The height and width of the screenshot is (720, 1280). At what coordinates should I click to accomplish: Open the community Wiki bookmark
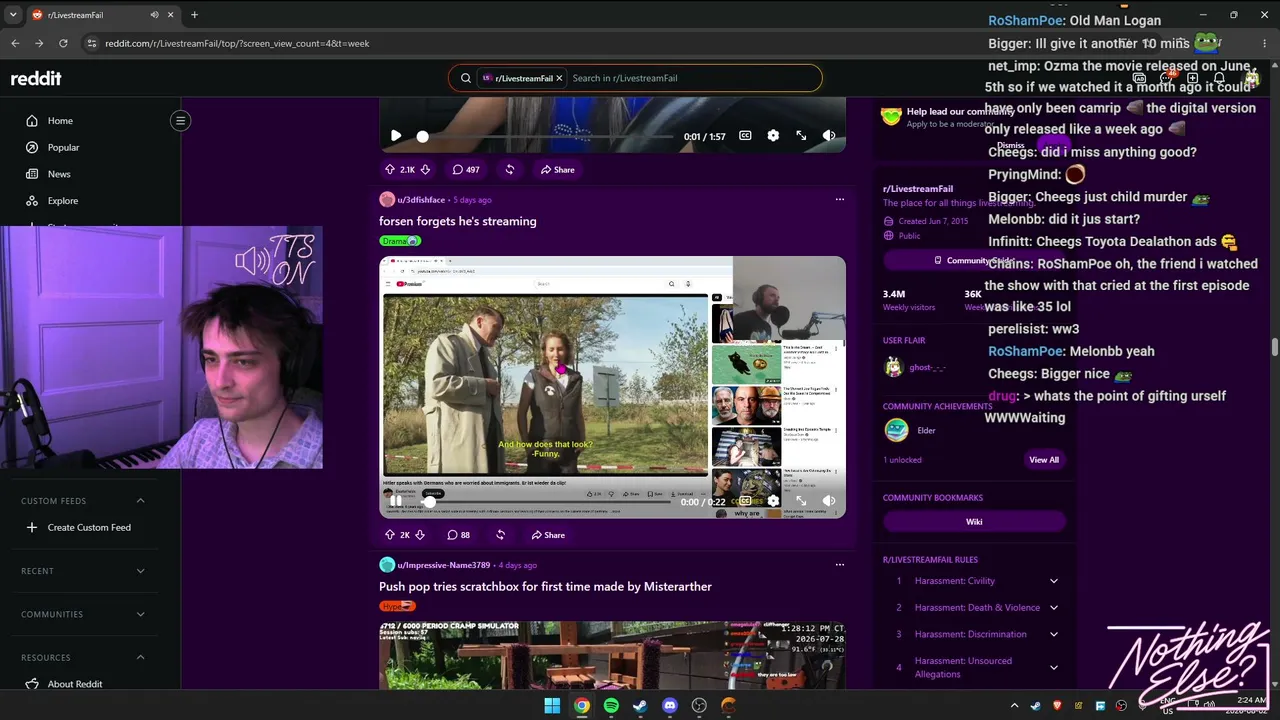tap(974, 521)
